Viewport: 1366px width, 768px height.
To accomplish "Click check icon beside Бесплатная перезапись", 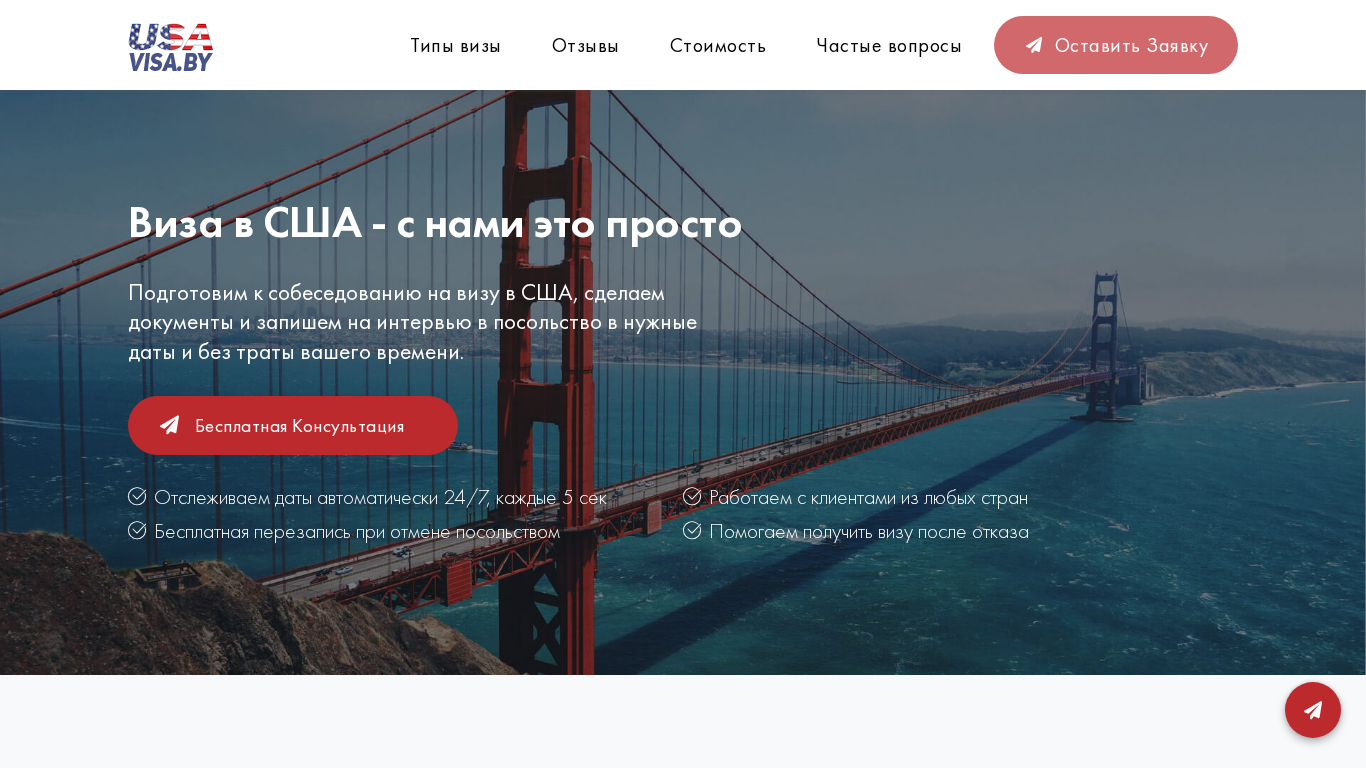I will 137,530.
